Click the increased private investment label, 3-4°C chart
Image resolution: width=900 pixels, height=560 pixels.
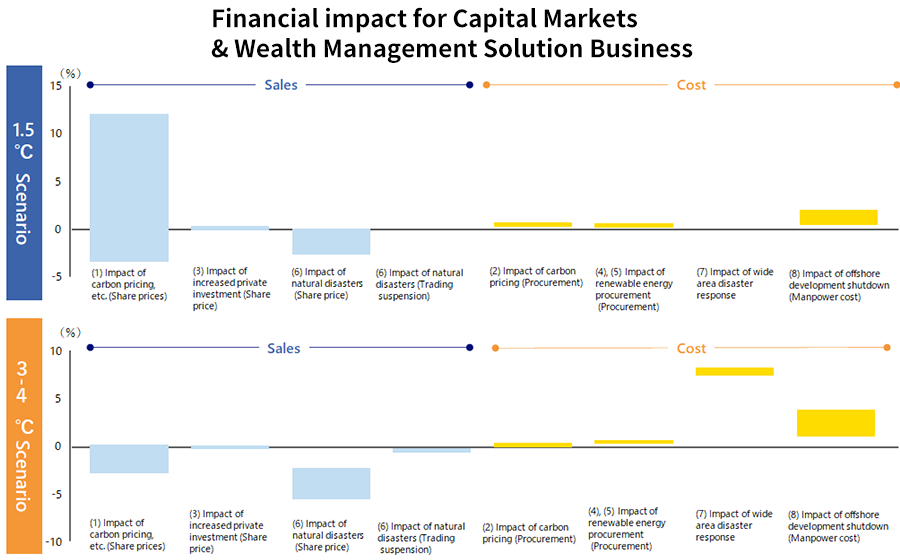[x=228, y=531]
